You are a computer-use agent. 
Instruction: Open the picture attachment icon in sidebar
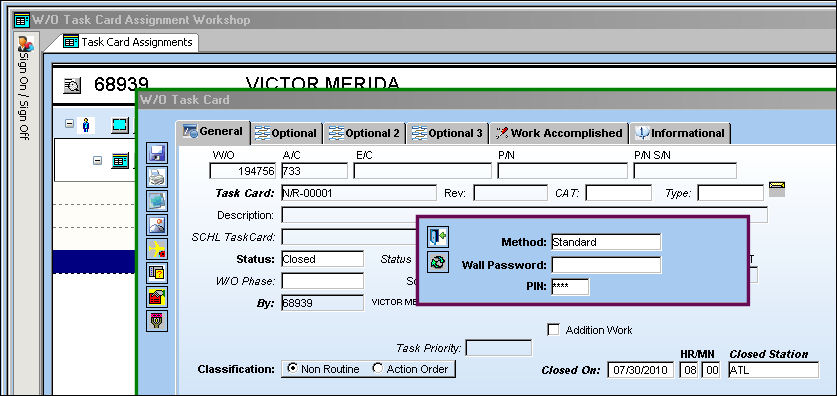click(157, 225)
